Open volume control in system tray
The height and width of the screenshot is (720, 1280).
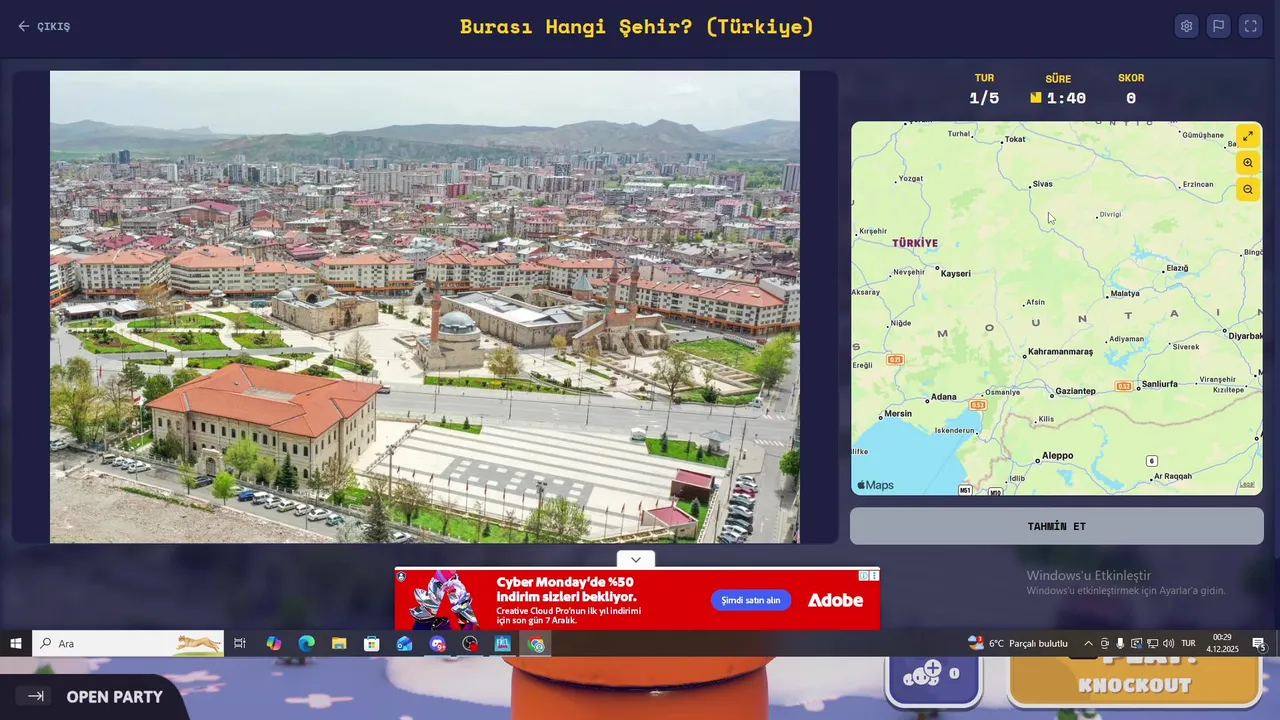click(x=1168, y=643)
